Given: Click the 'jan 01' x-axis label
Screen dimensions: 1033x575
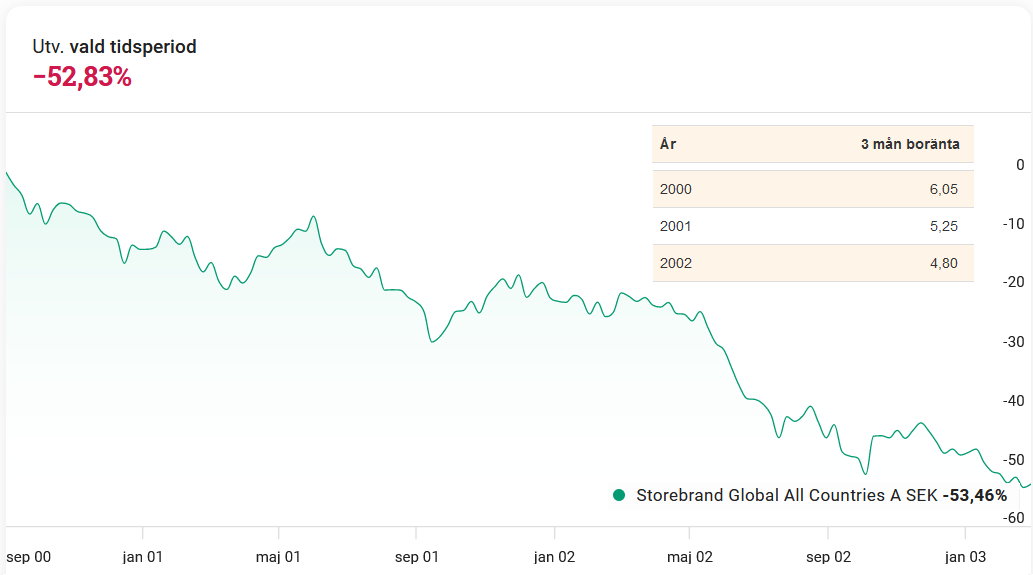Looking at the screenshot, I should (x=143, y=557).
